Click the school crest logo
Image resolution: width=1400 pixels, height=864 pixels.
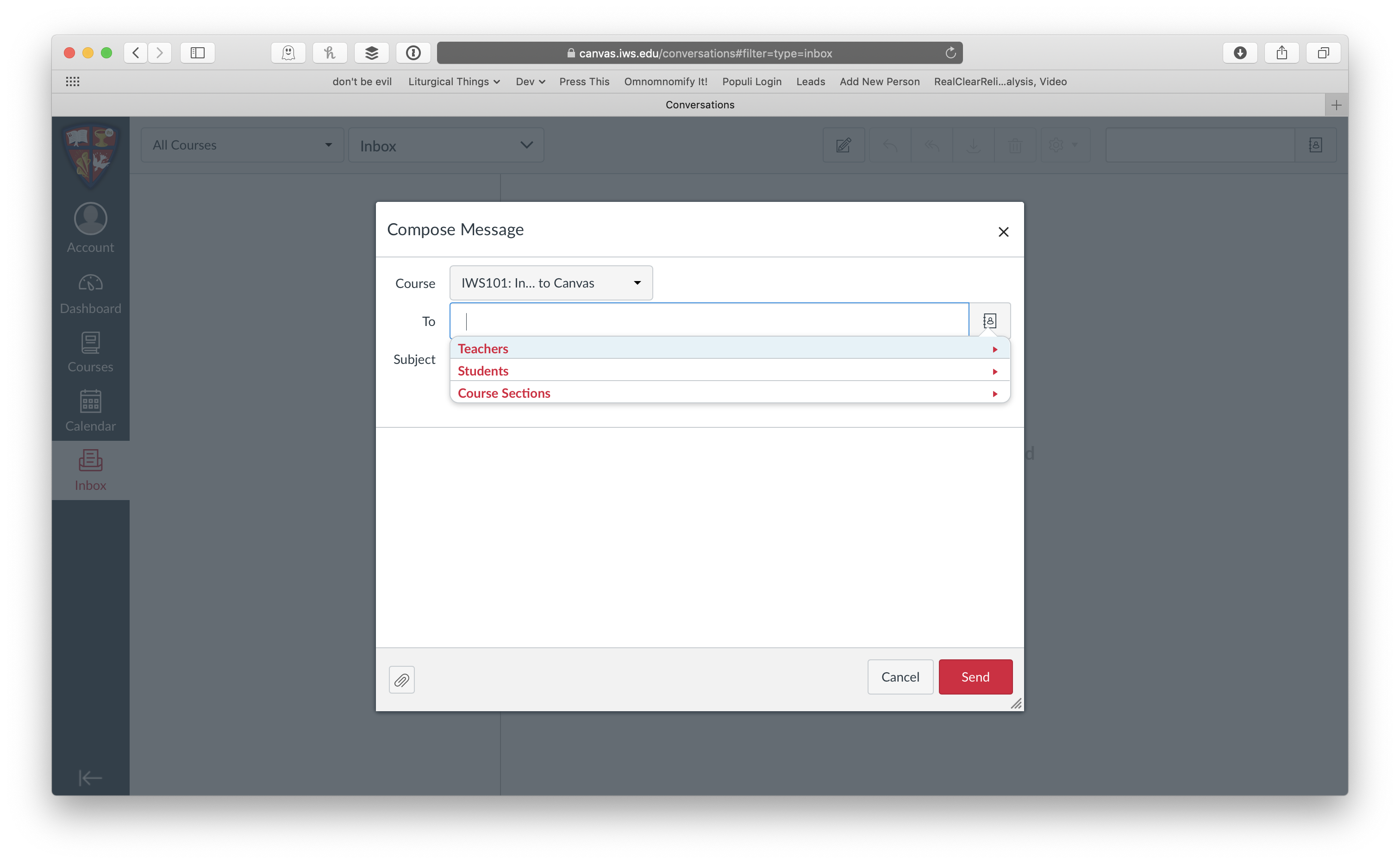pos(90,157)
